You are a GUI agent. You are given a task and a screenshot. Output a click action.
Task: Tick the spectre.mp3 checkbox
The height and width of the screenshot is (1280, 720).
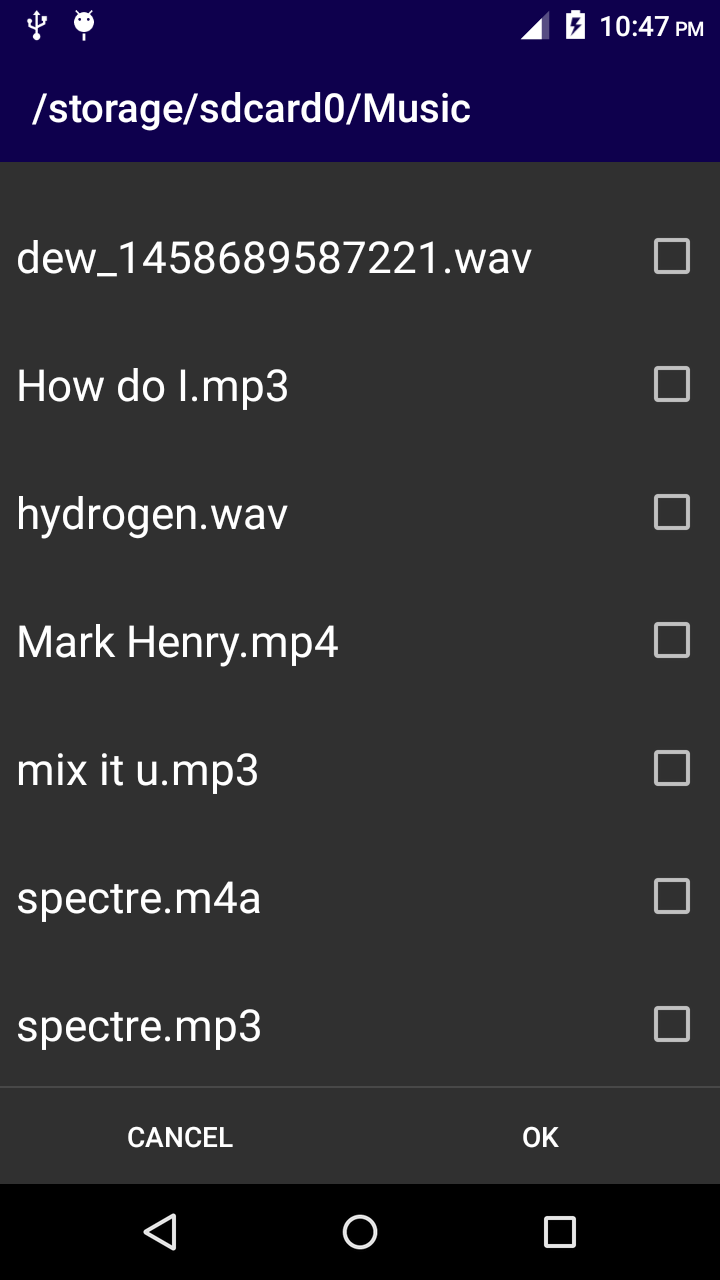[671, 1024]
